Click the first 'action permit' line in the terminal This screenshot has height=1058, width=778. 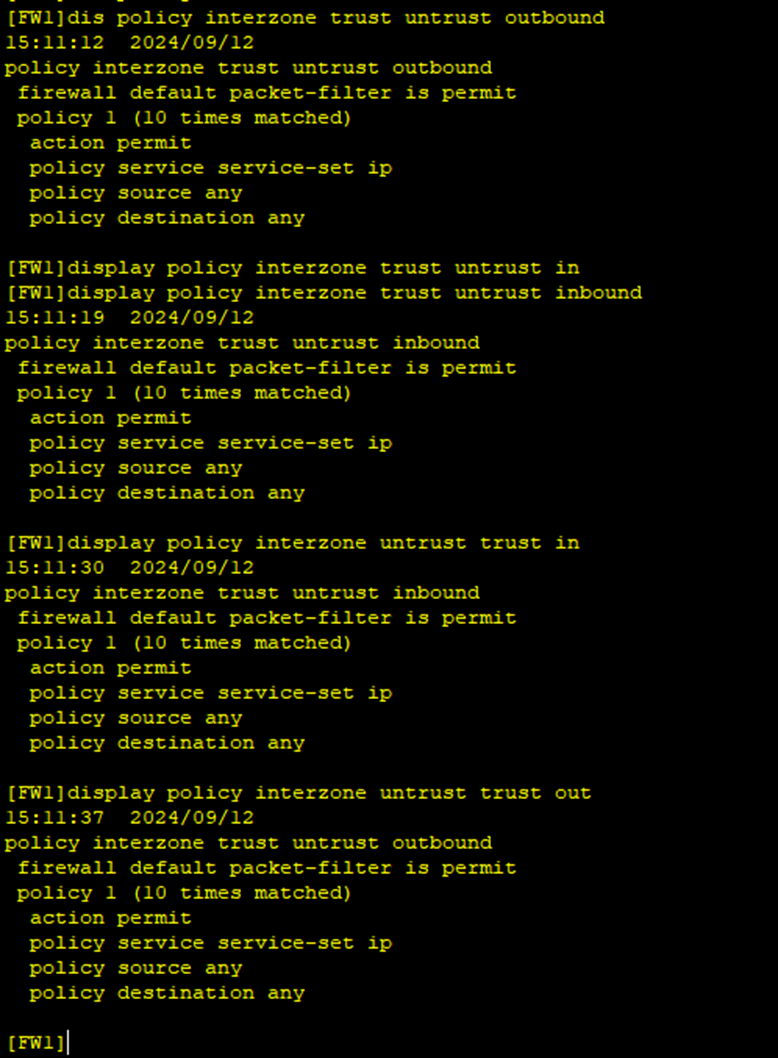(x=110, y=143)
